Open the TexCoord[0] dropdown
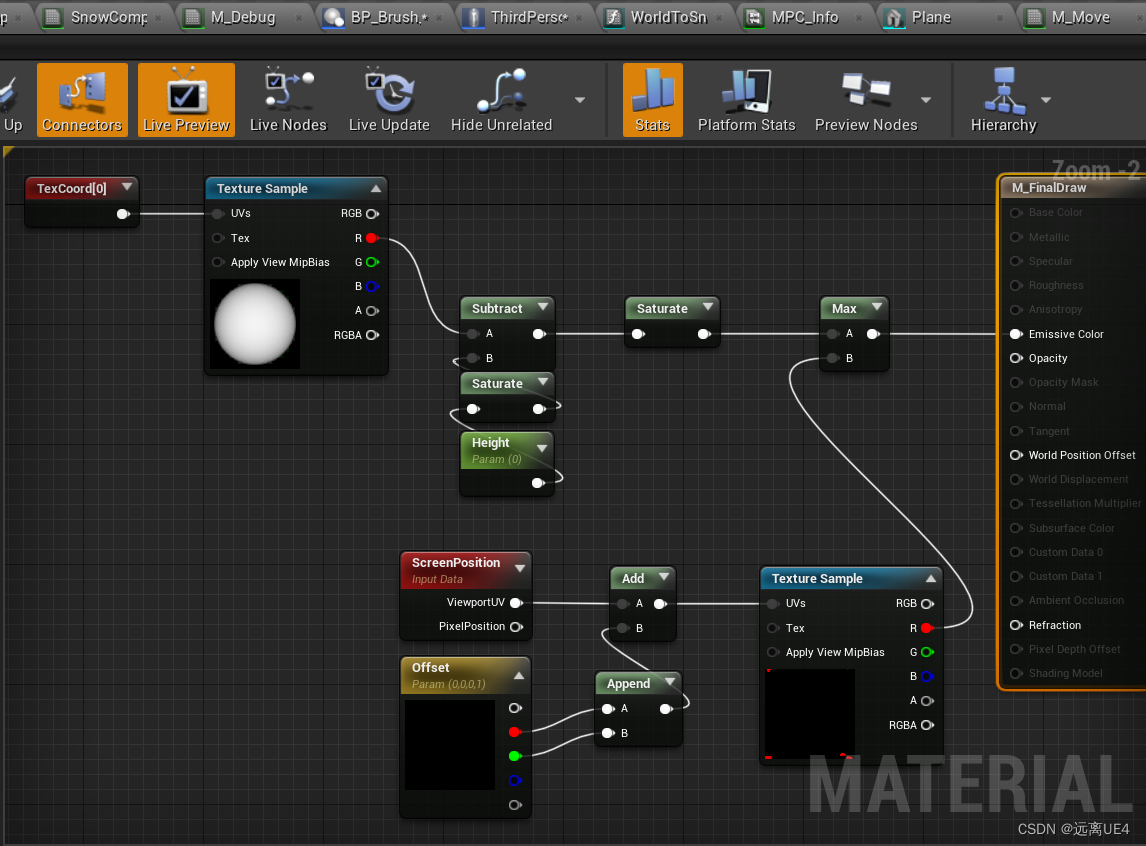 (x=126, y=188)
